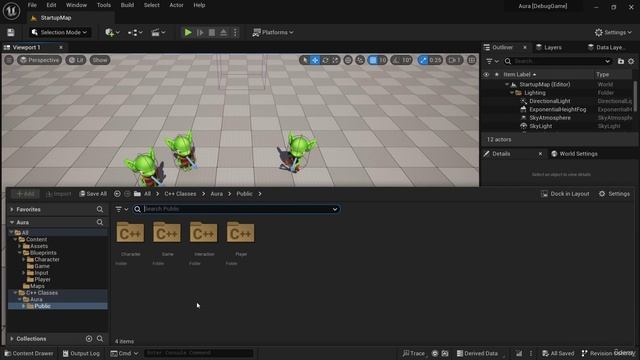Activate the rotate gizmo tool
The width and height of the screenshot is (640, 360).
(325, 60)
